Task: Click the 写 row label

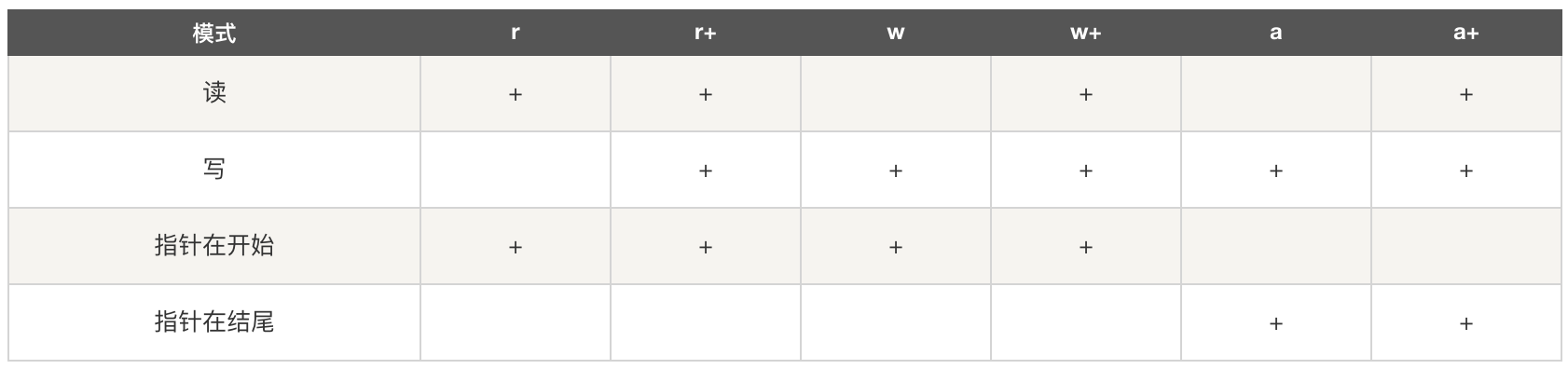Action: [x=214, y=170]
